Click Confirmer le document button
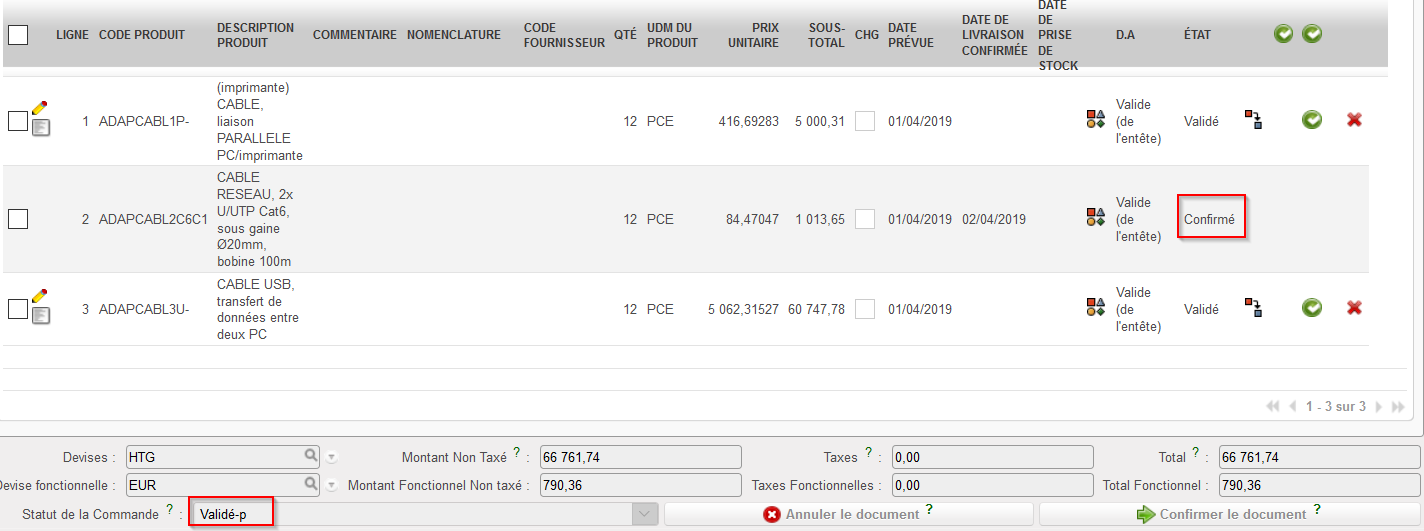 (x=1229, y=514)
